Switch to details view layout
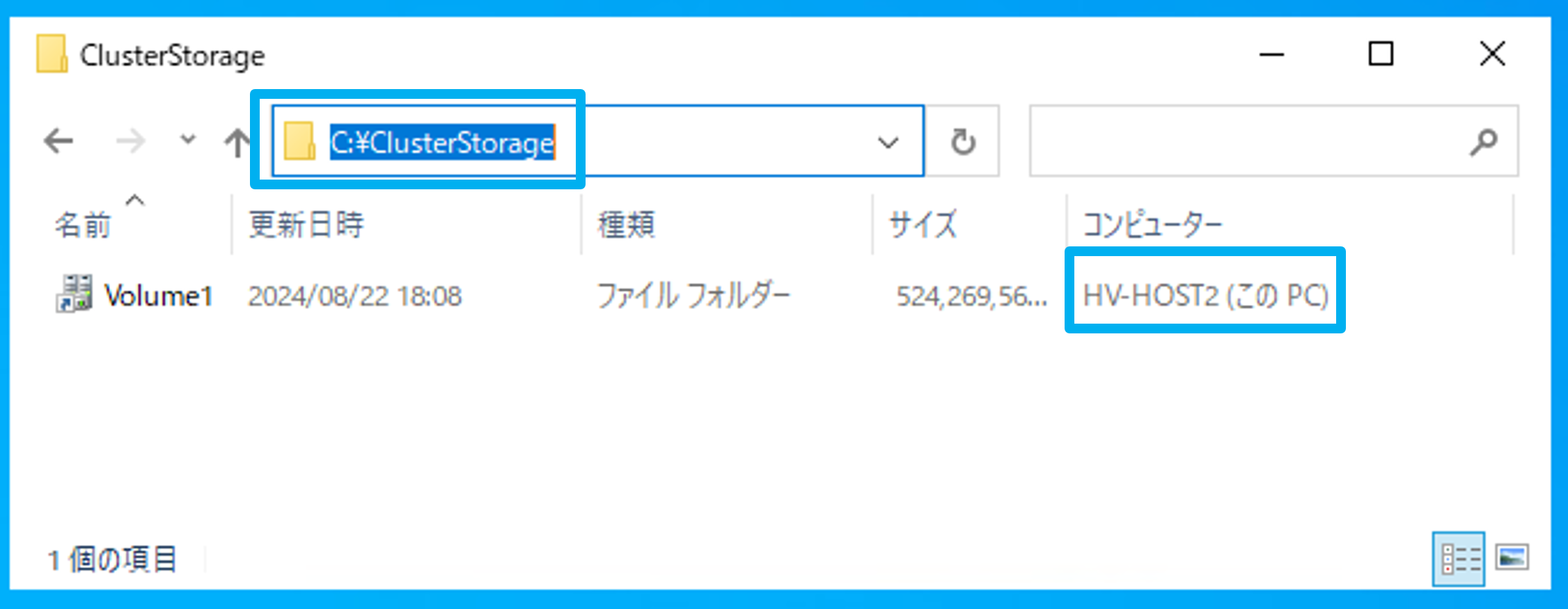1568x609 pixels. click(x=1459, y=559)
